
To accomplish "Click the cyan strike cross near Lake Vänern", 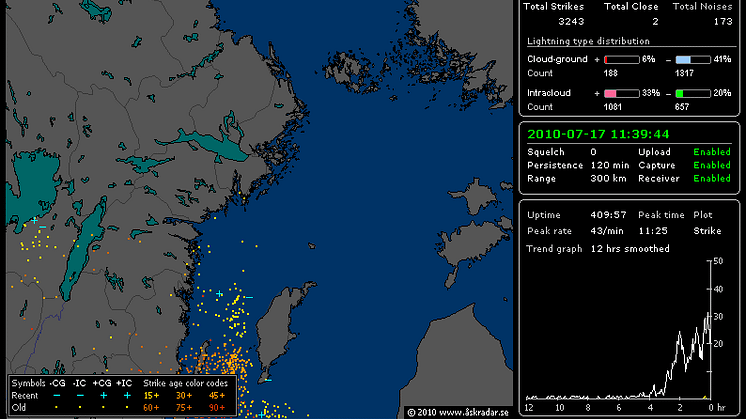I will coord(34,219).
